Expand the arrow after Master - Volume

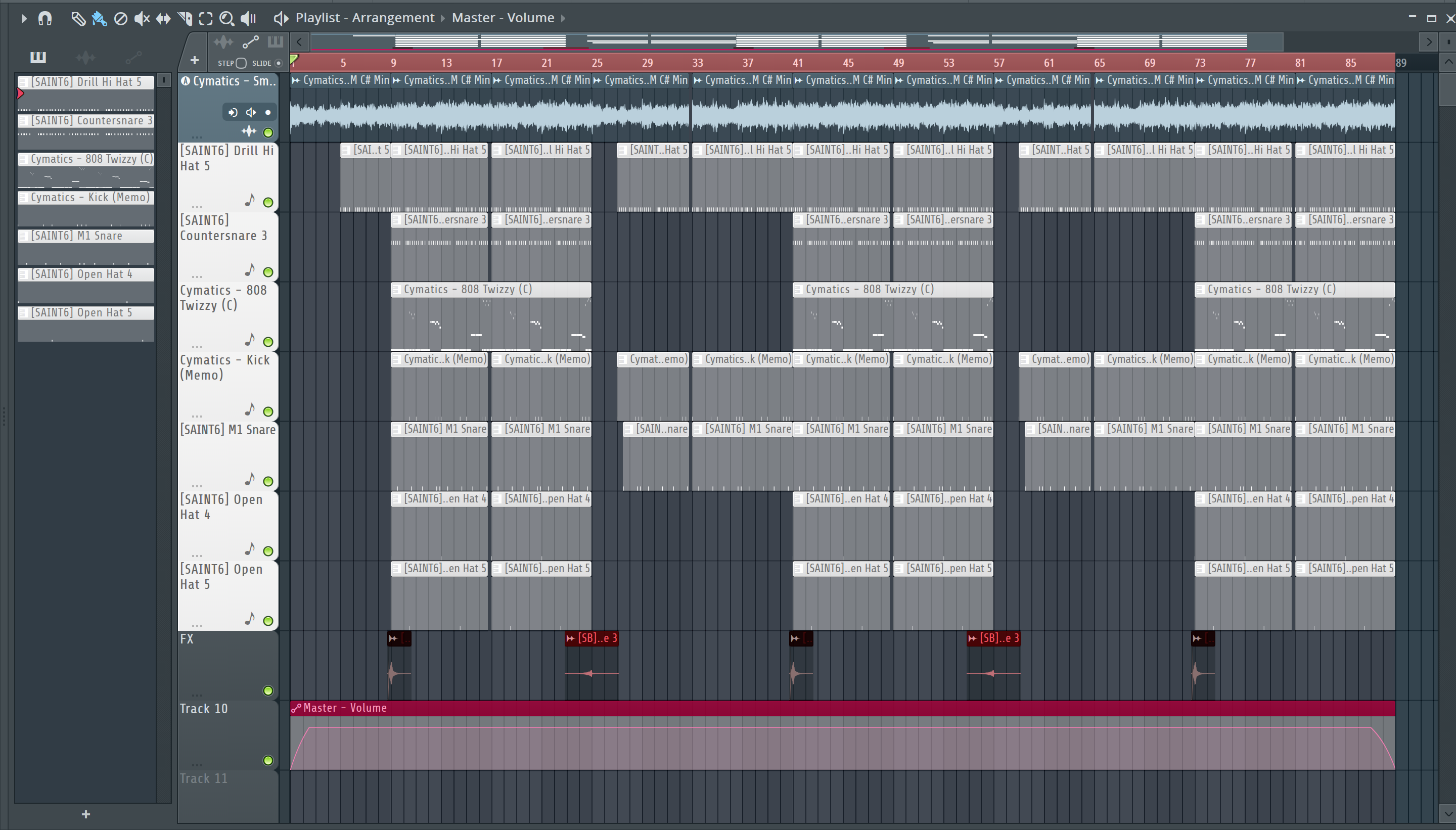coord(563,18)
